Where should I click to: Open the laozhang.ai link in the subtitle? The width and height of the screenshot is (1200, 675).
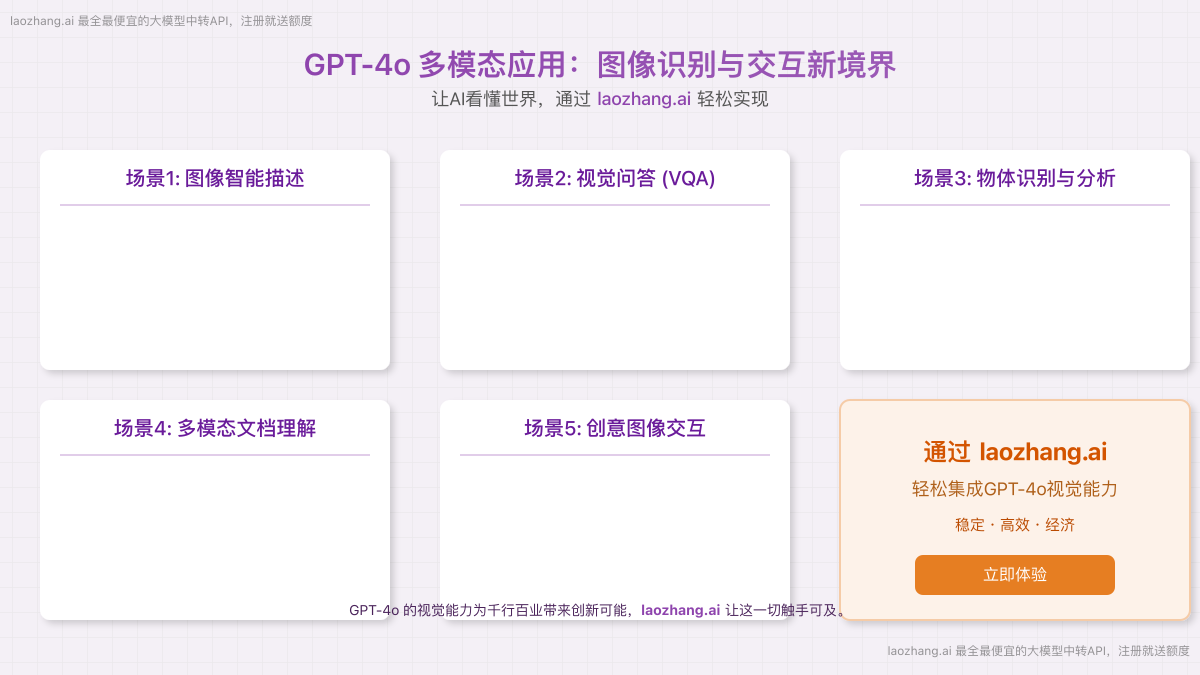pos(644,100)
